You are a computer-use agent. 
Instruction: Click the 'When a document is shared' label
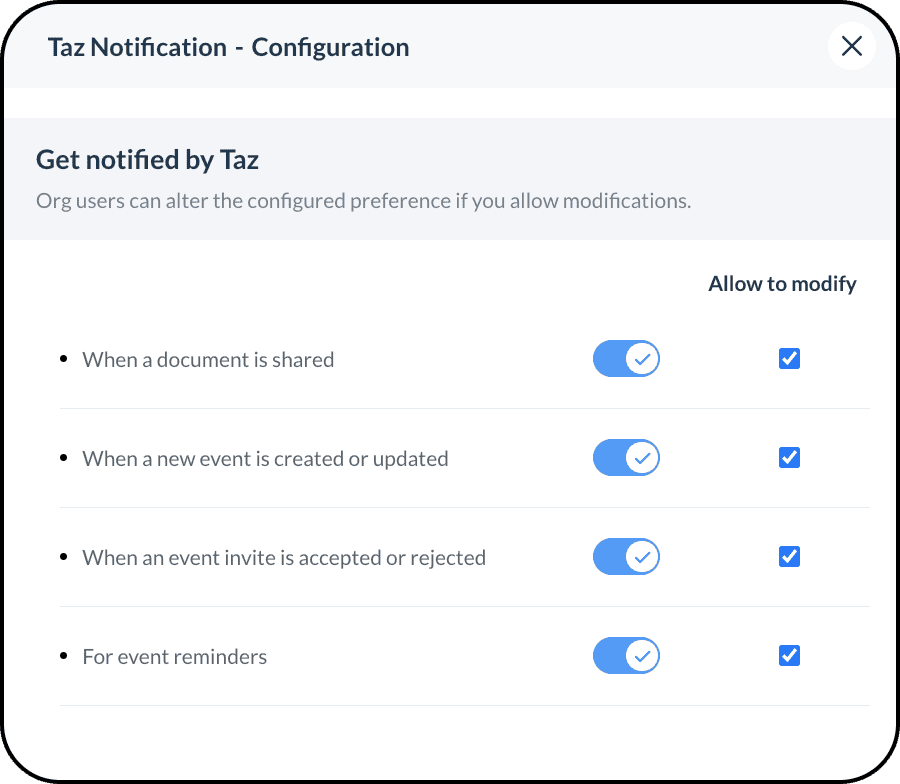(x=208, y=360)
